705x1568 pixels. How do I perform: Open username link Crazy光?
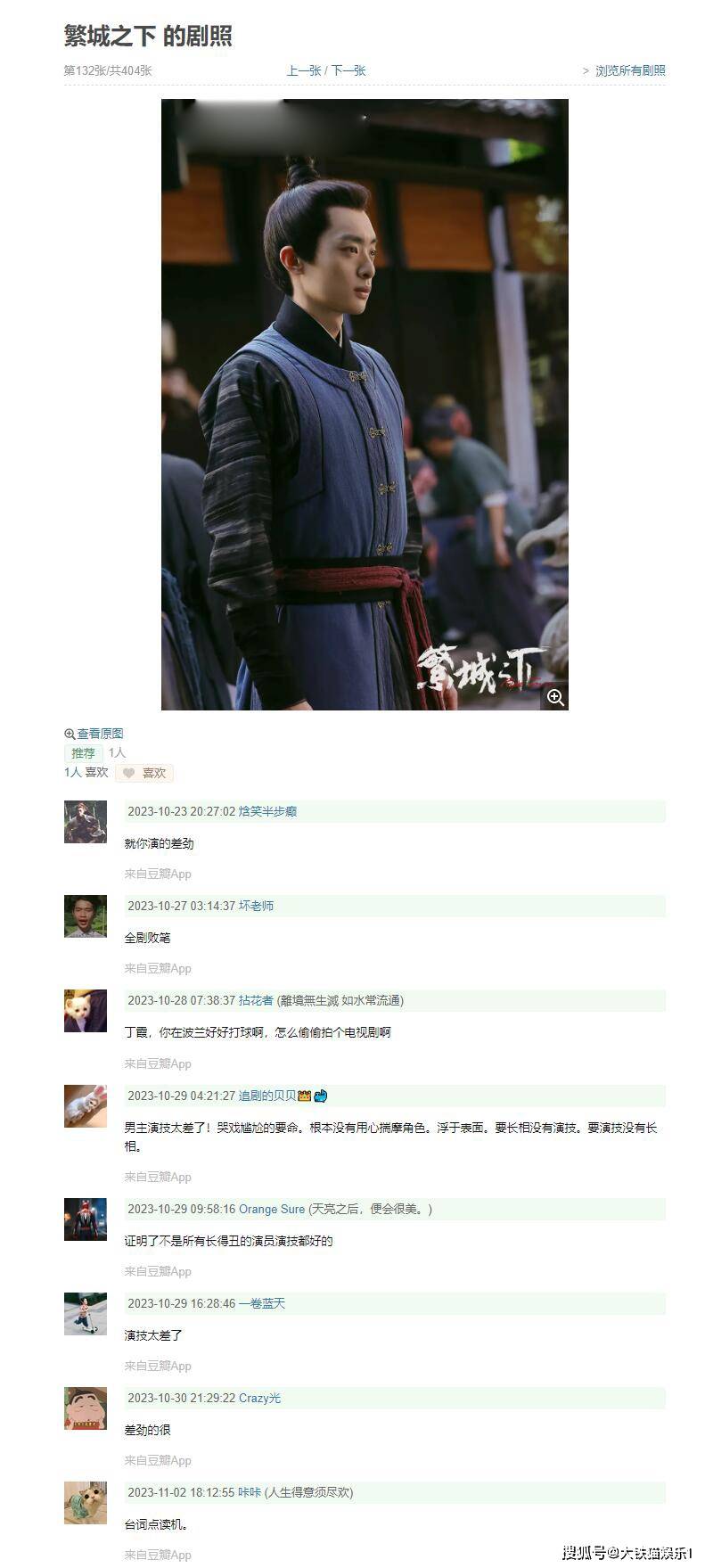point(259,1398)
